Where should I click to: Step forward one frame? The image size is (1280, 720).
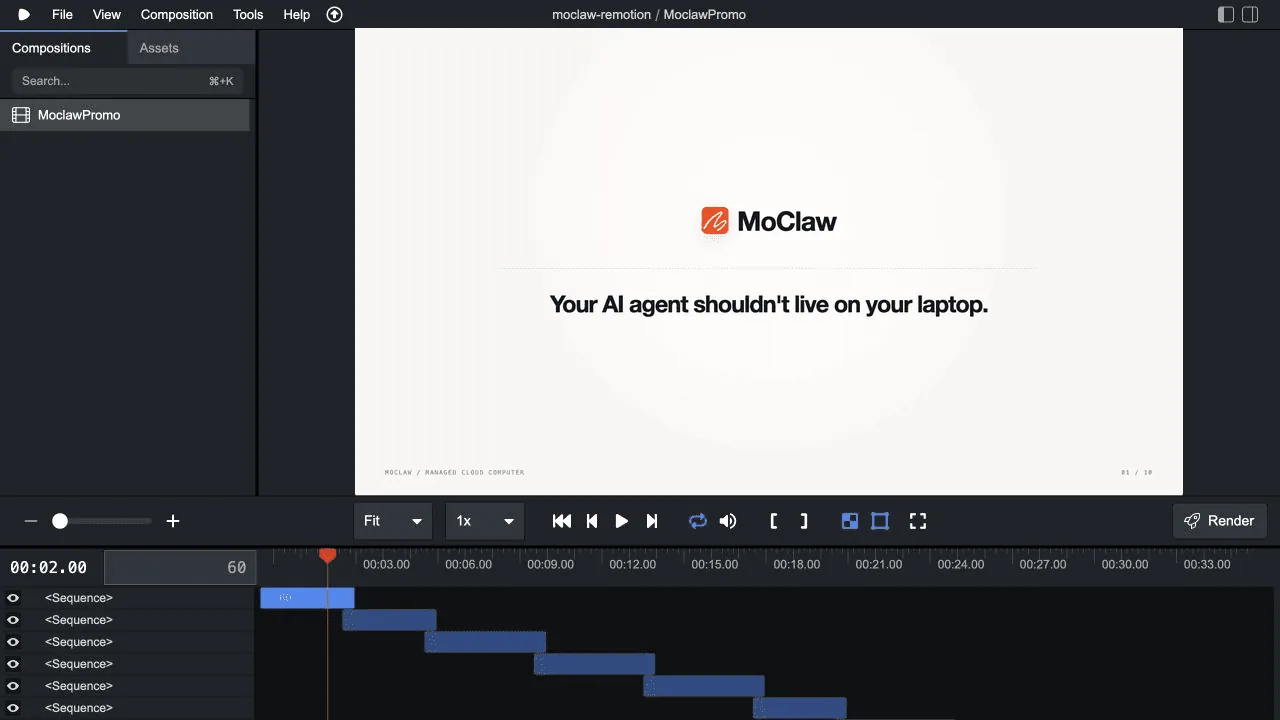point(652,521)
